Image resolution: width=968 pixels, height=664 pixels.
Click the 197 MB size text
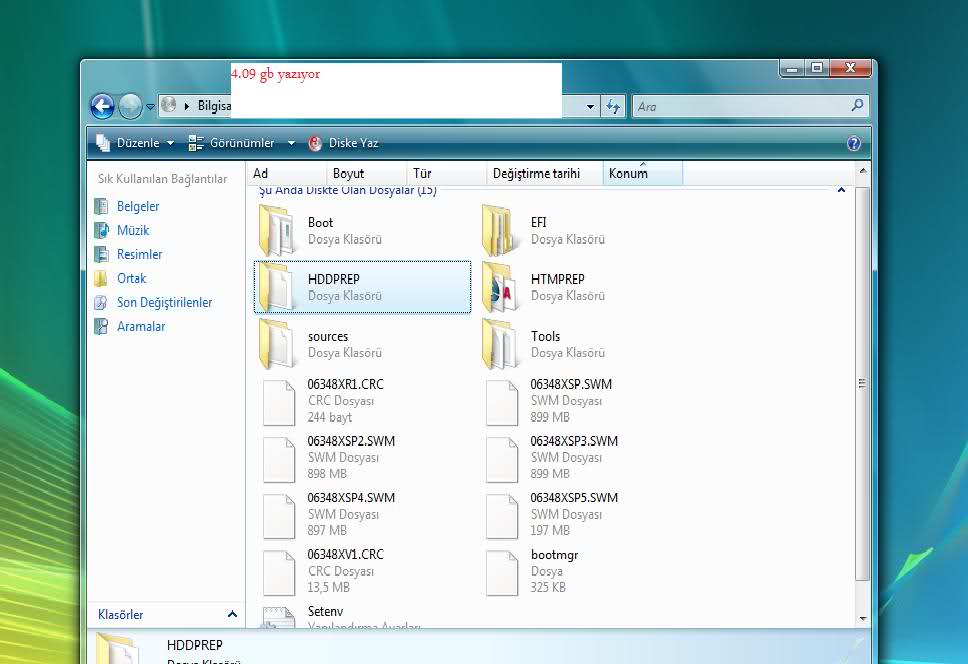click(x=550, y=531)
